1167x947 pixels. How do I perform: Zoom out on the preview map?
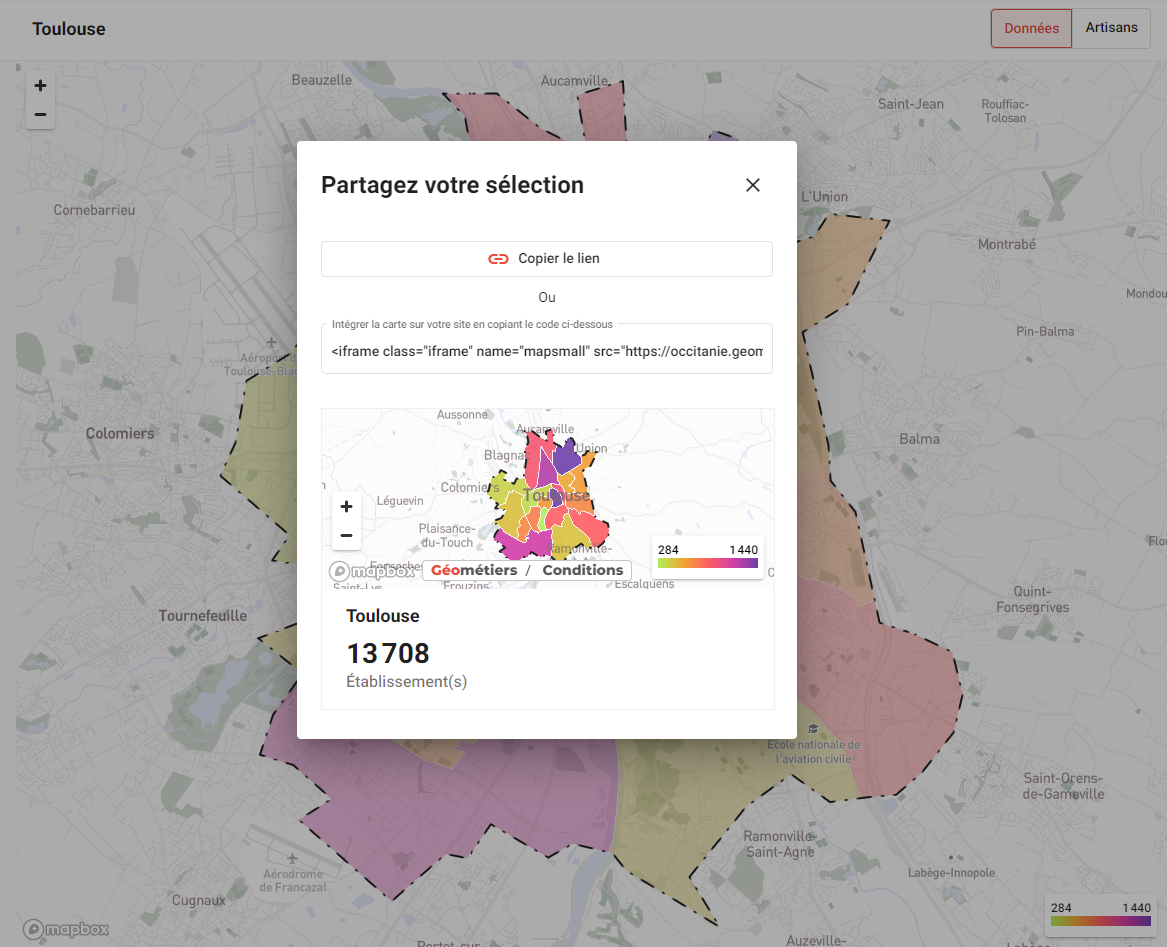point(346,535)
